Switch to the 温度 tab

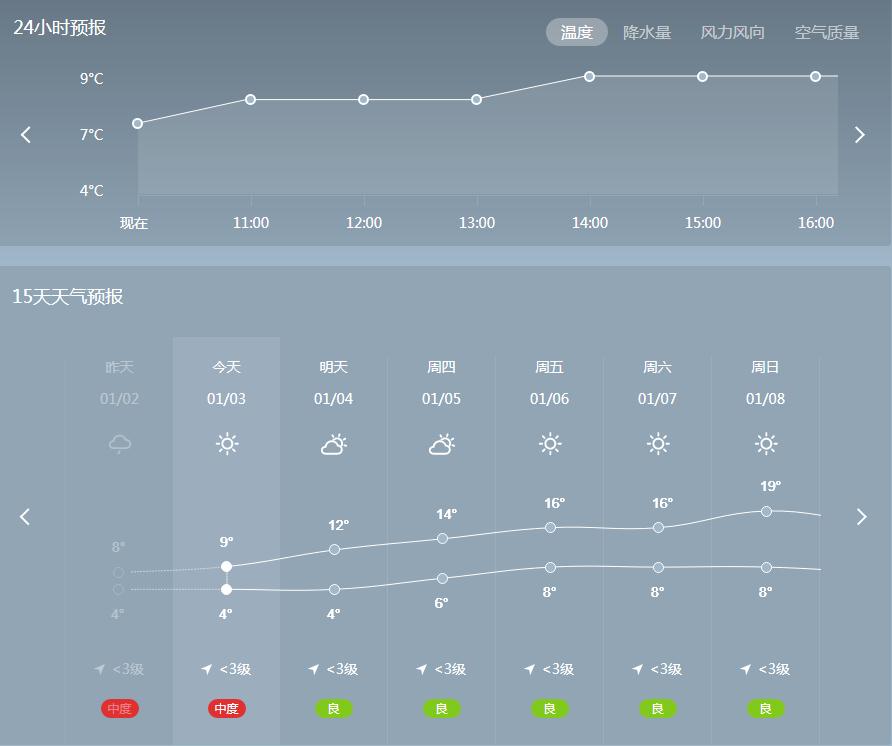576,32
